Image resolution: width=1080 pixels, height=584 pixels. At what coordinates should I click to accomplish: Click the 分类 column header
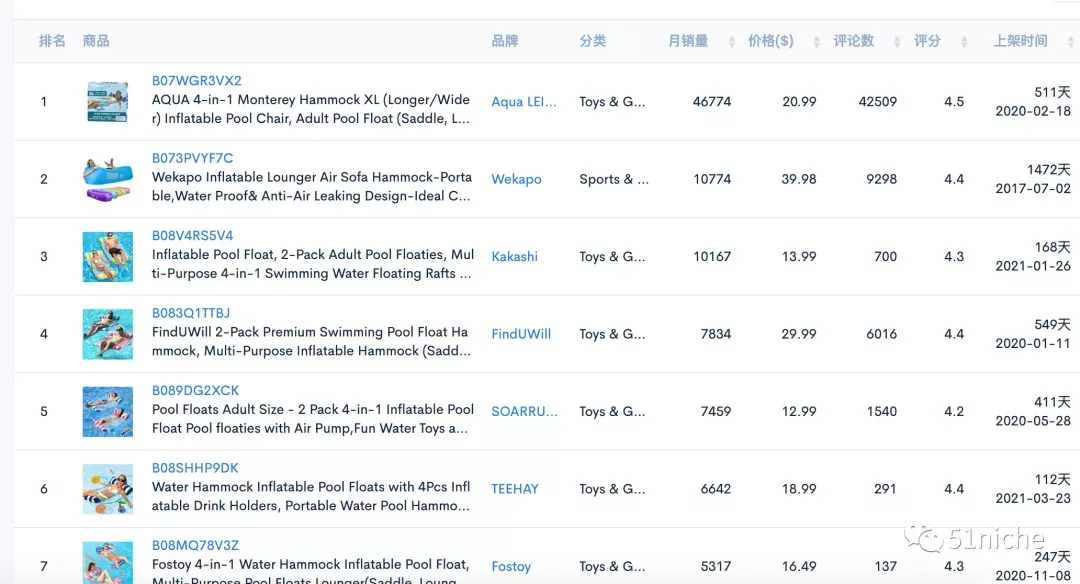pyautogui.click(x=592, y=41)
